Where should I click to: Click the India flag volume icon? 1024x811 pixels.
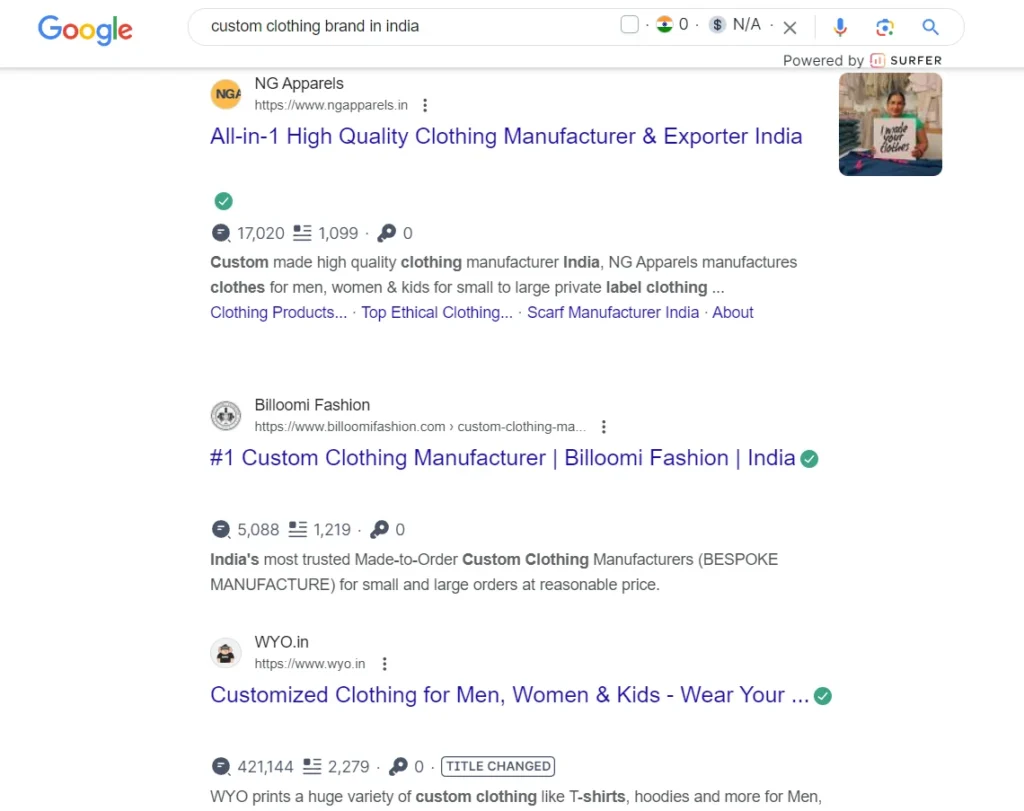[664, 25]
